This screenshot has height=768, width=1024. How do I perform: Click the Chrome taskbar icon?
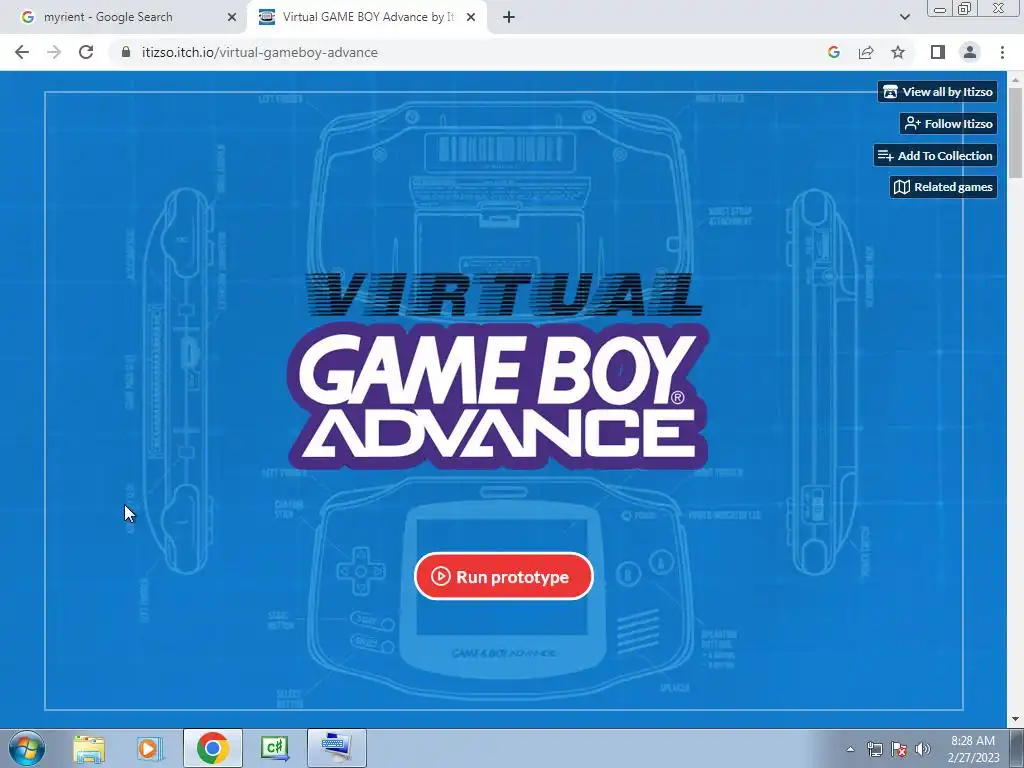(213, 748)
